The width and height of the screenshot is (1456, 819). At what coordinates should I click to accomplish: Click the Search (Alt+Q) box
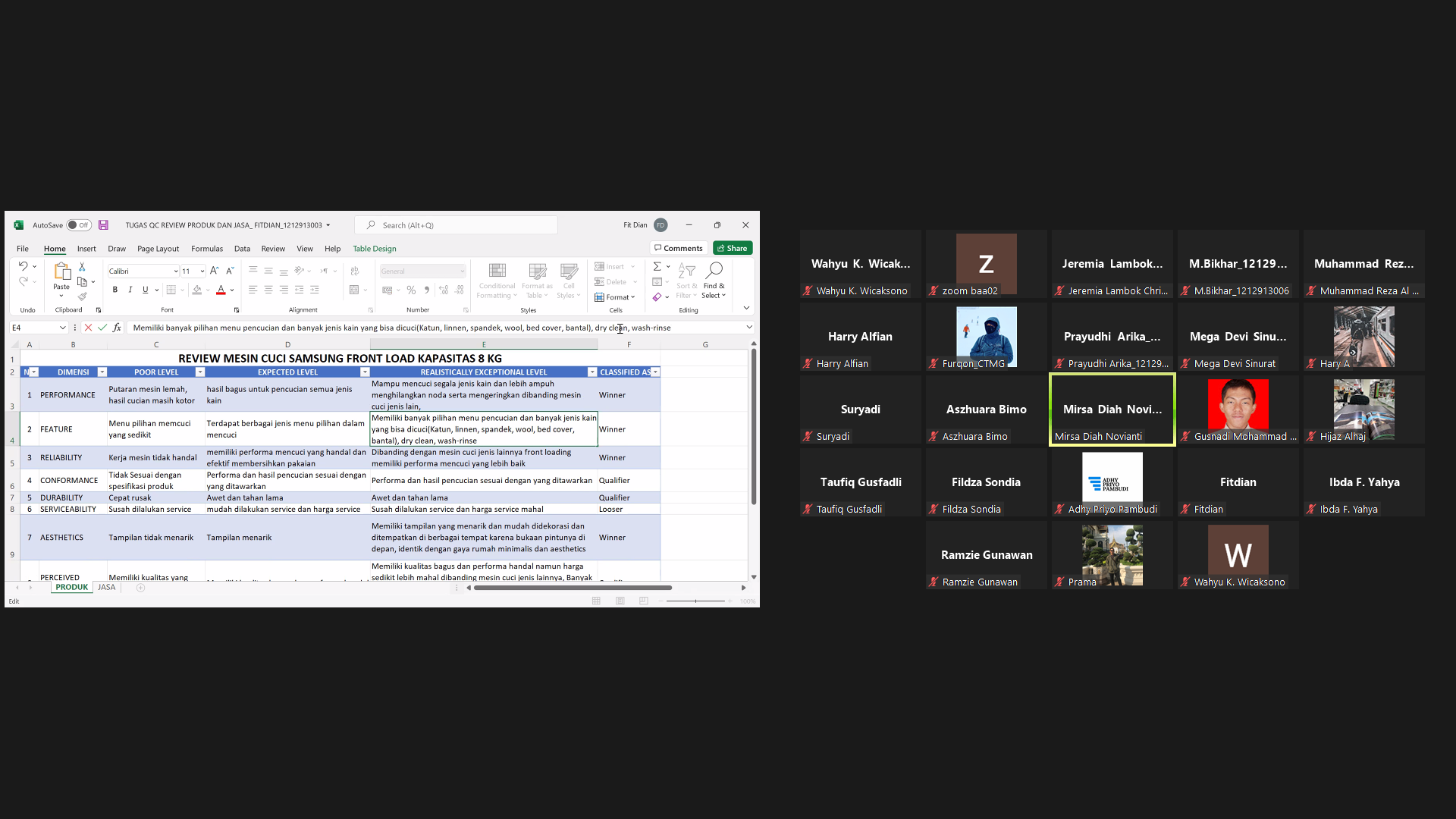pos(457,225)
